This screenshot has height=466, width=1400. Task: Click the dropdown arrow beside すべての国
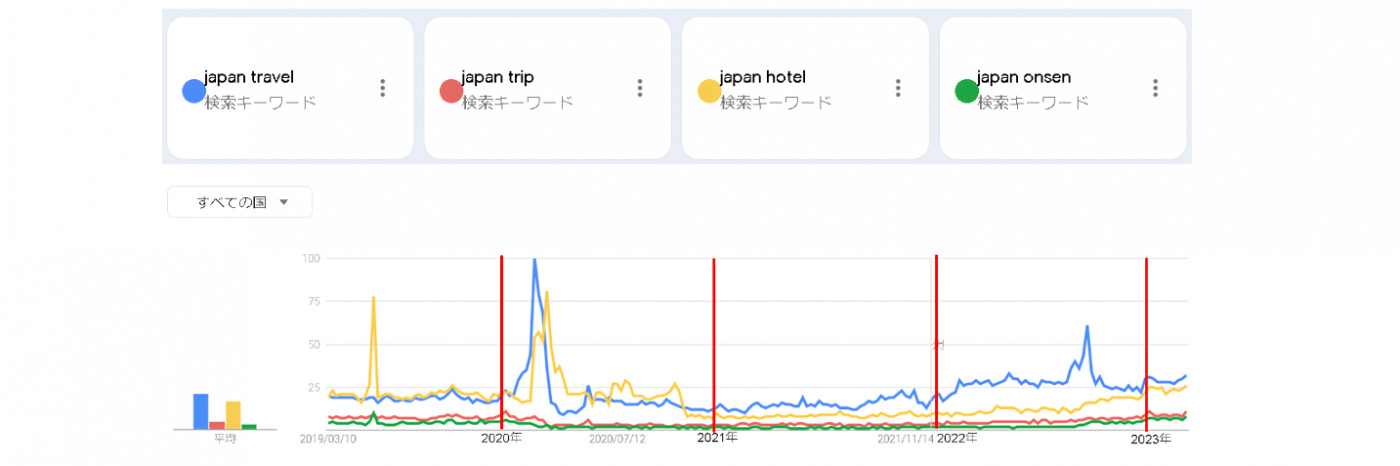pyautogui.click(x=284, y=202)
